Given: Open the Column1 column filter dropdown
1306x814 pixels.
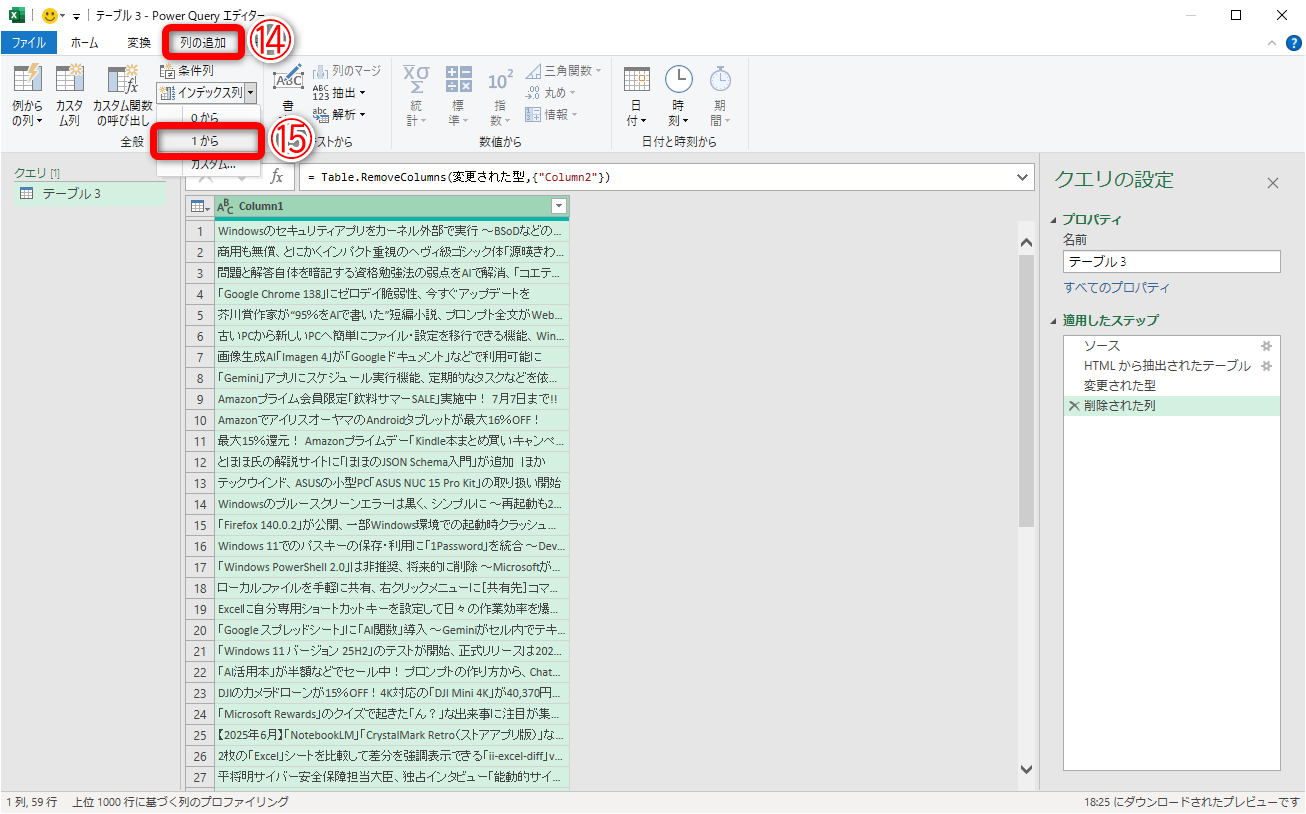Looking at the screenshot, I should pyautogui.click(x=559, y=205).
